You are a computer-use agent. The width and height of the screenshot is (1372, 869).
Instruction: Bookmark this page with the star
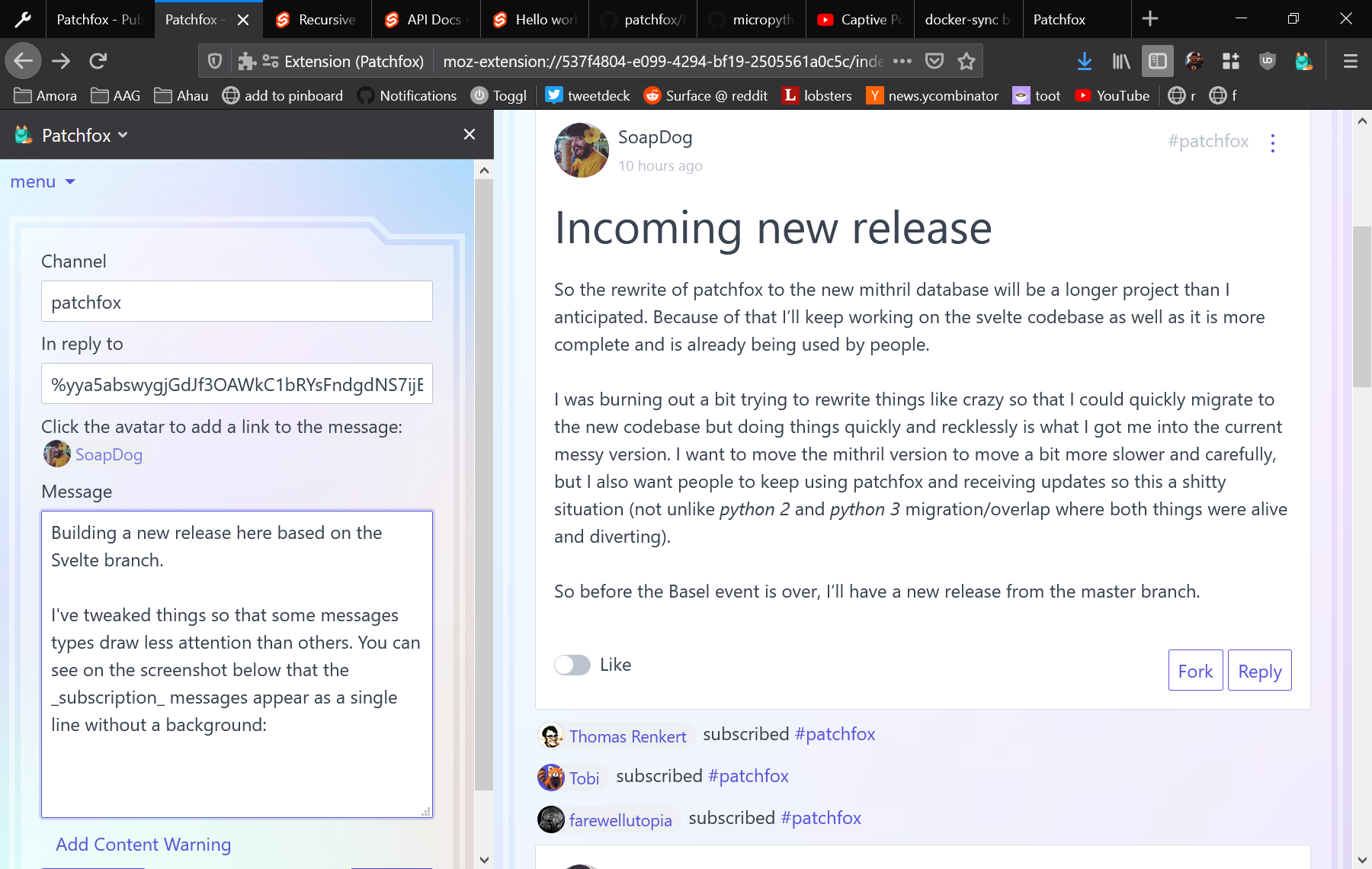966,61
